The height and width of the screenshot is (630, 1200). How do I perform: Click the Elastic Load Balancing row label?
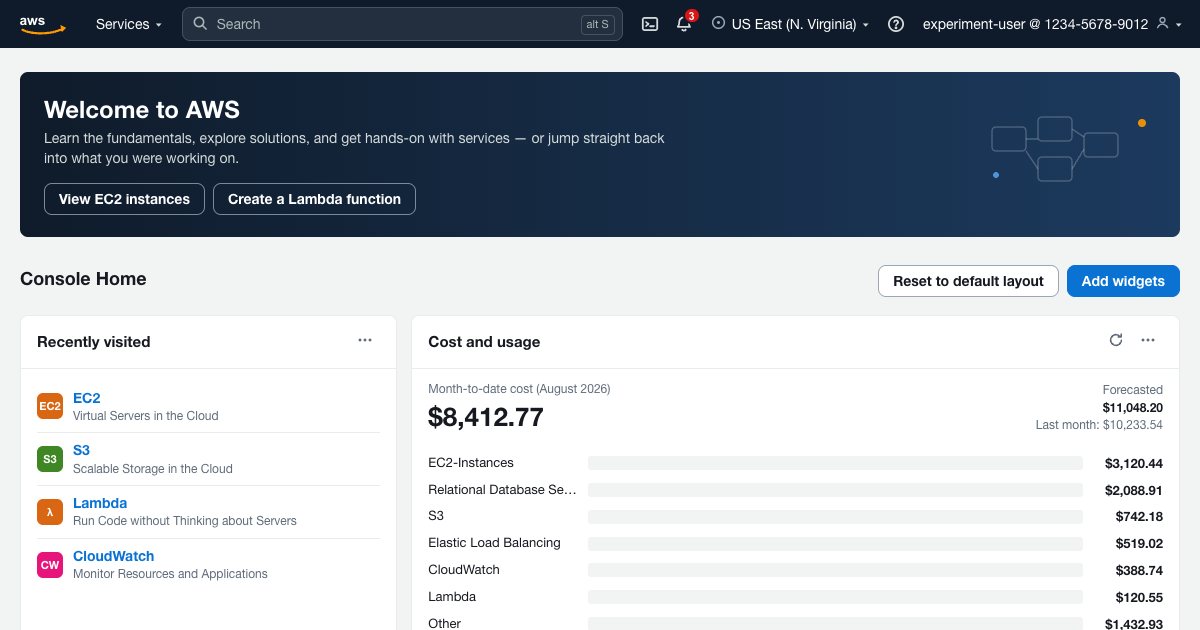pos(494,543)
